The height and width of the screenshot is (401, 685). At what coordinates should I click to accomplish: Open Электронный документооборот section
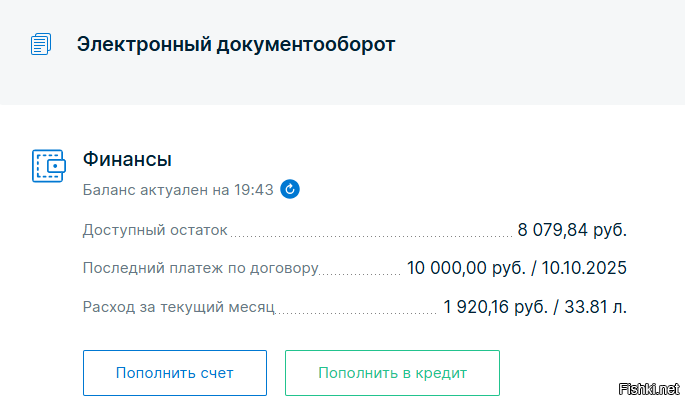click(x=235, y=44)
